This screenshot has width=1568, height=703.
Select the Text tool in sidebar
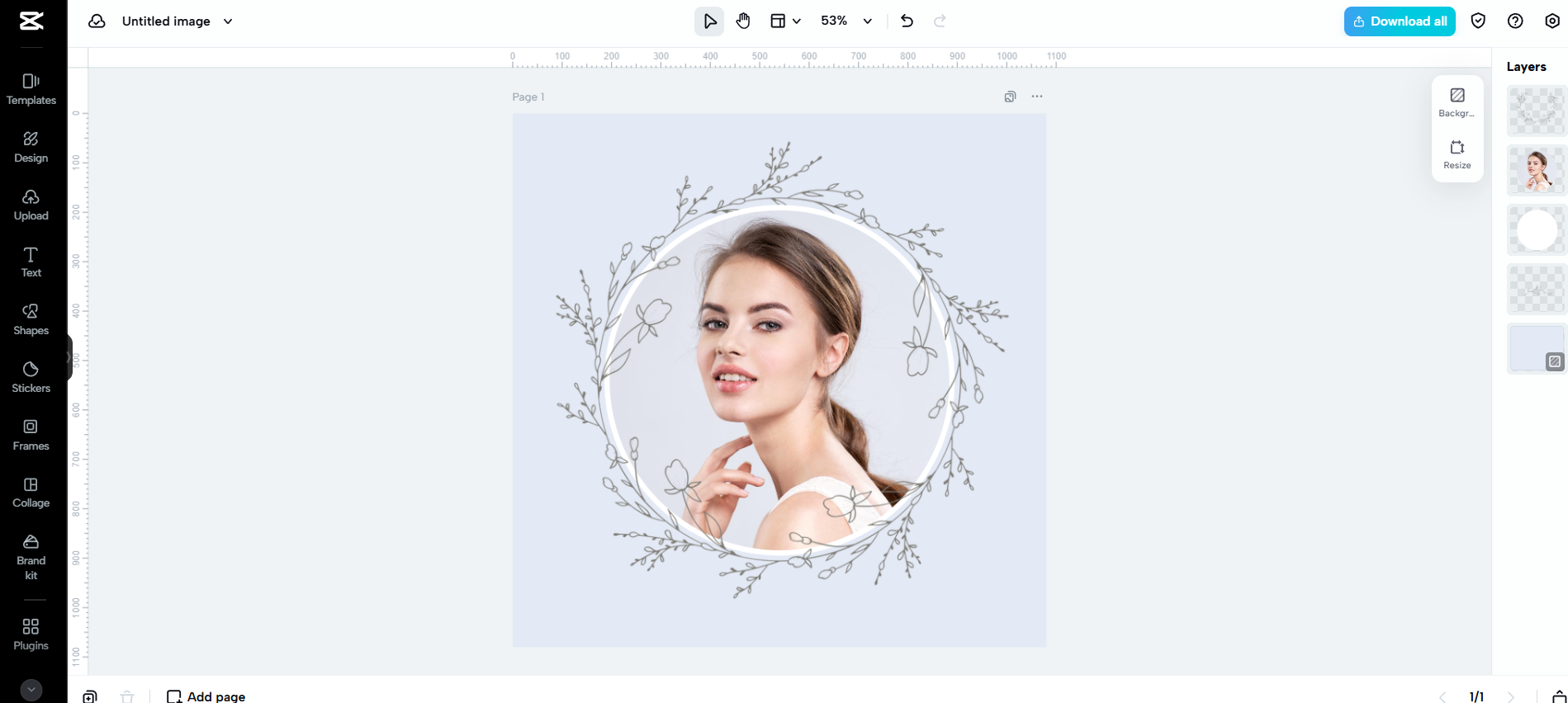coord(31,262)
